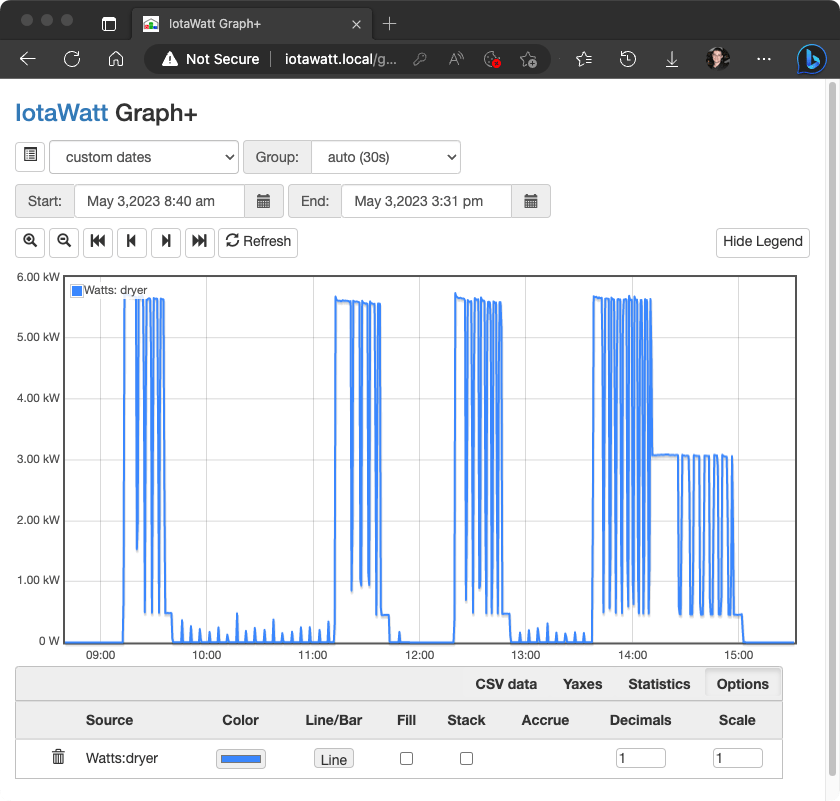840x801 pixels.
Task: Jump forward a full period
Action: point(200,242)
